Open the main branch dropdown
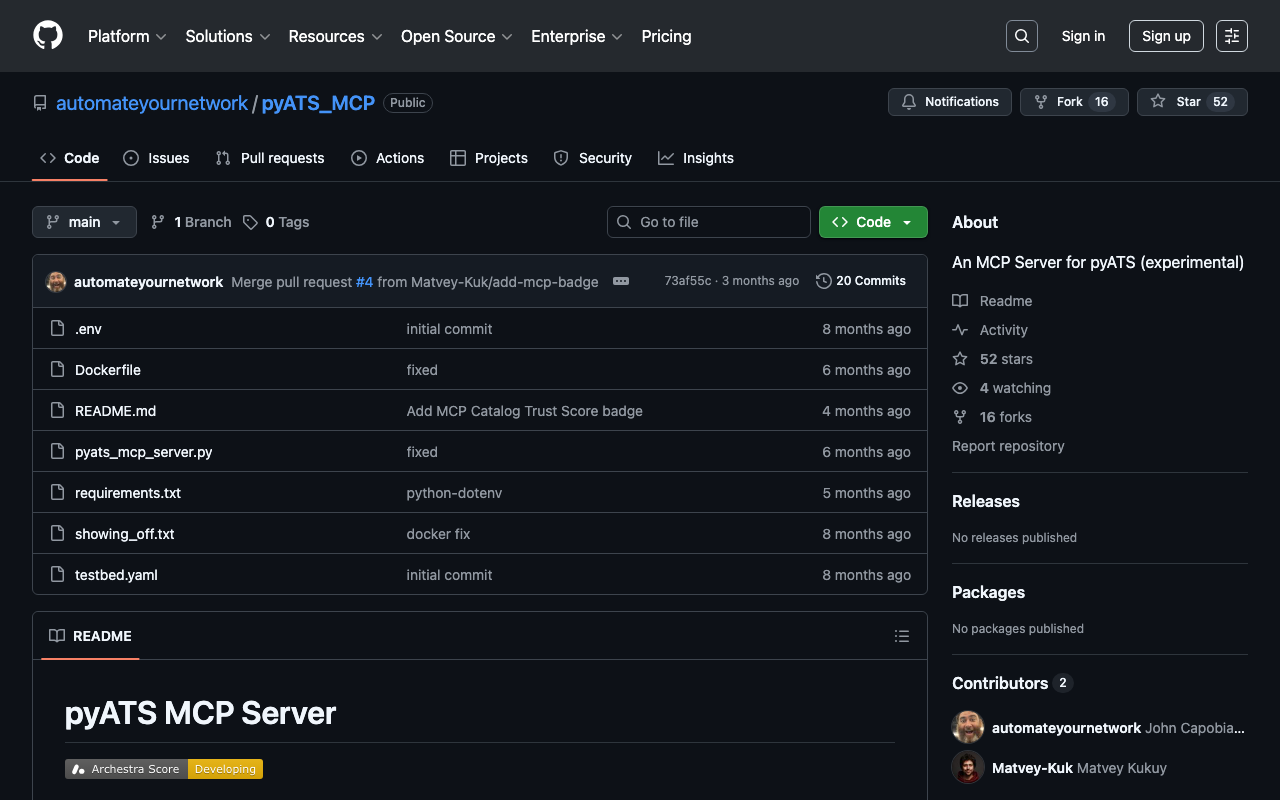Screen dimensions: 1280x800 [84, 222]
